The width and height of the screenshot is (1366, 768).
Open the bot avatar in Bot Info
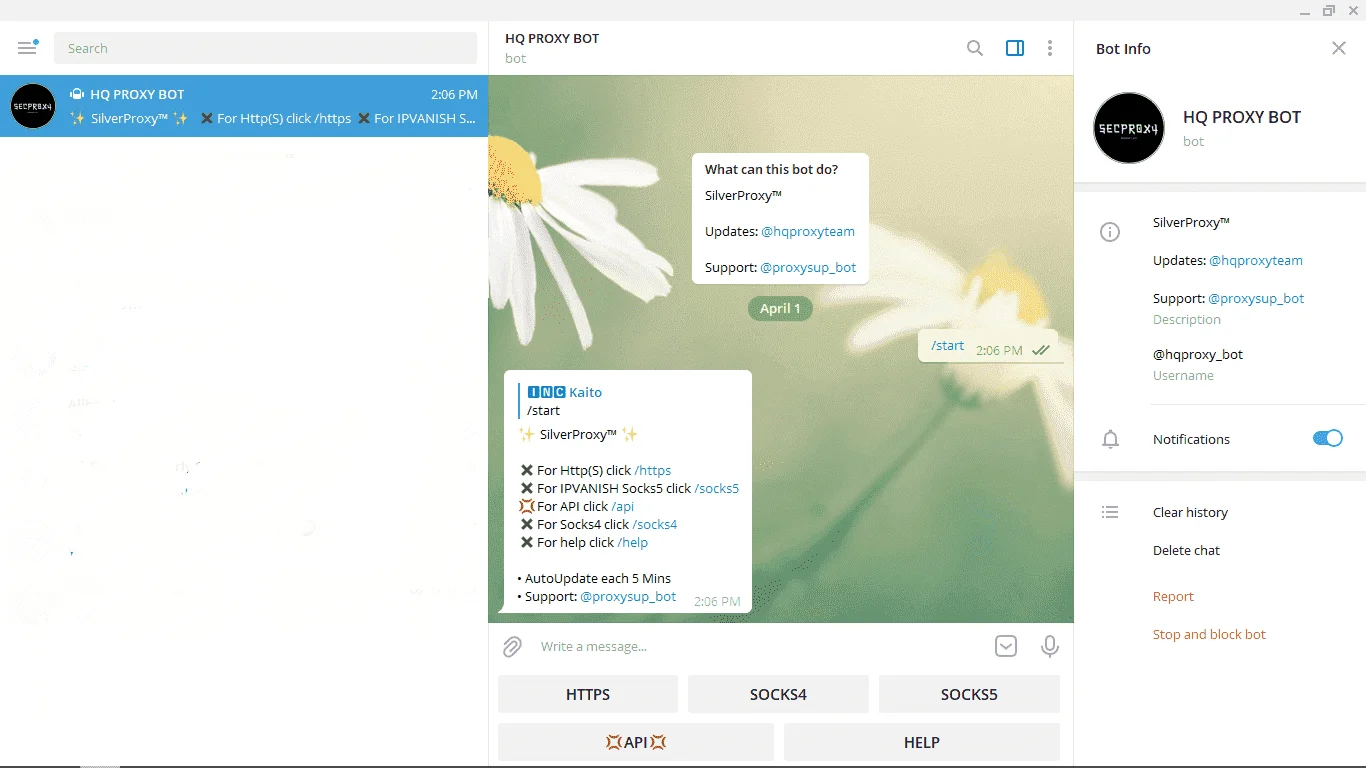coord(1129,128)
